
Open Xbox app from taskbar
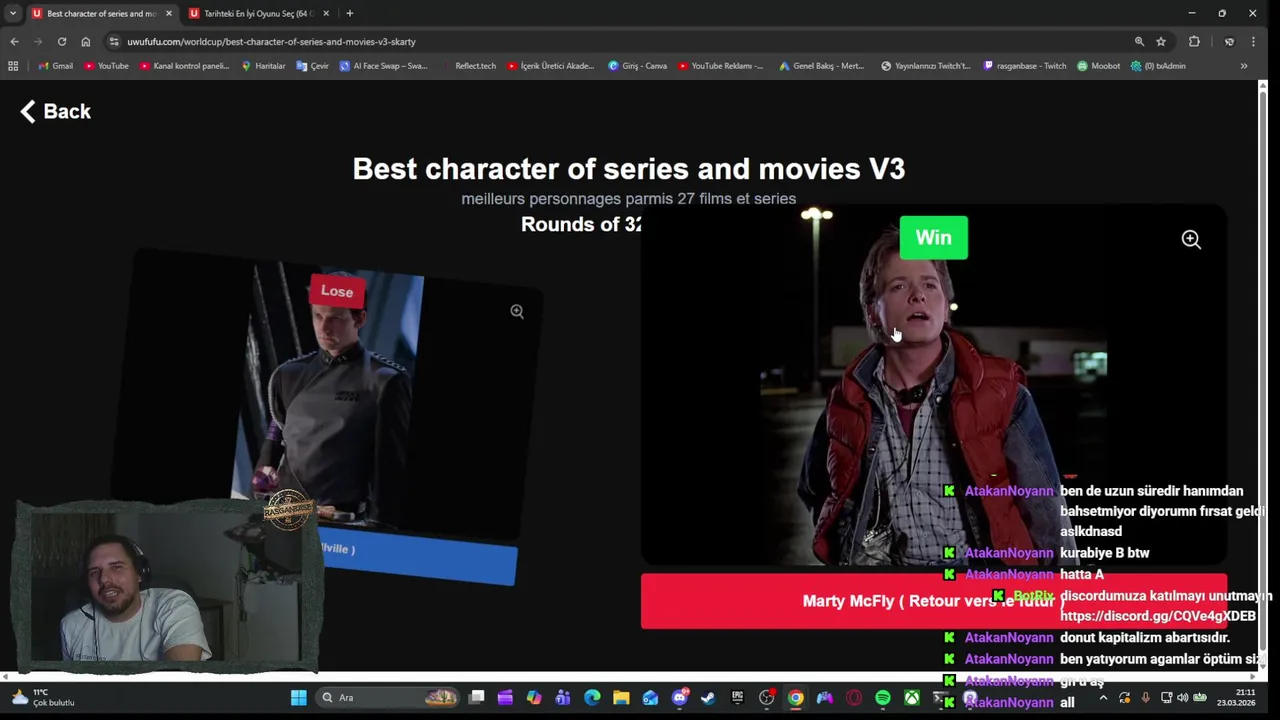[x=911, y=698]
